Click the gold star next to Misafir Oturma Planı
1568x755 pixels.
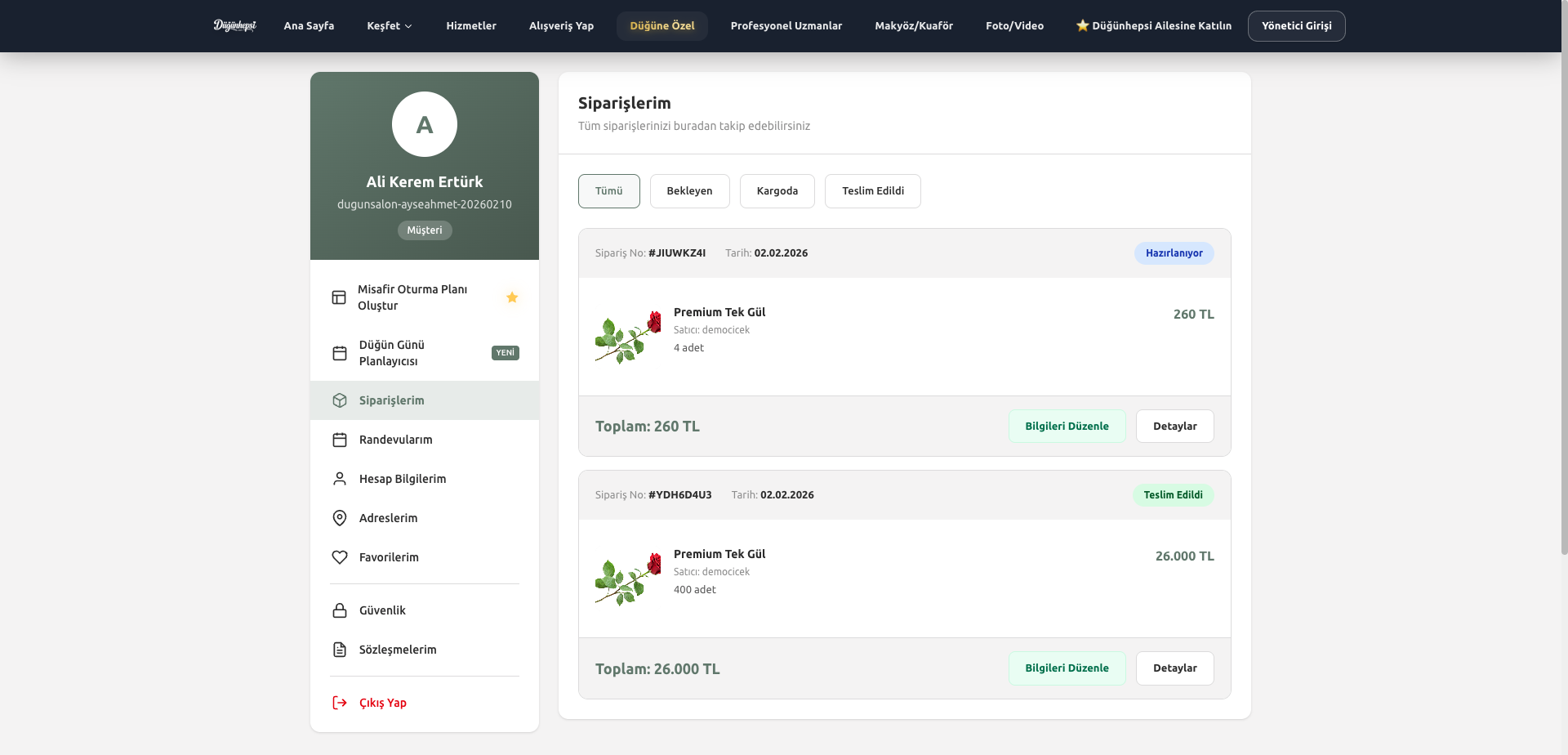click(x=512, y=297)
